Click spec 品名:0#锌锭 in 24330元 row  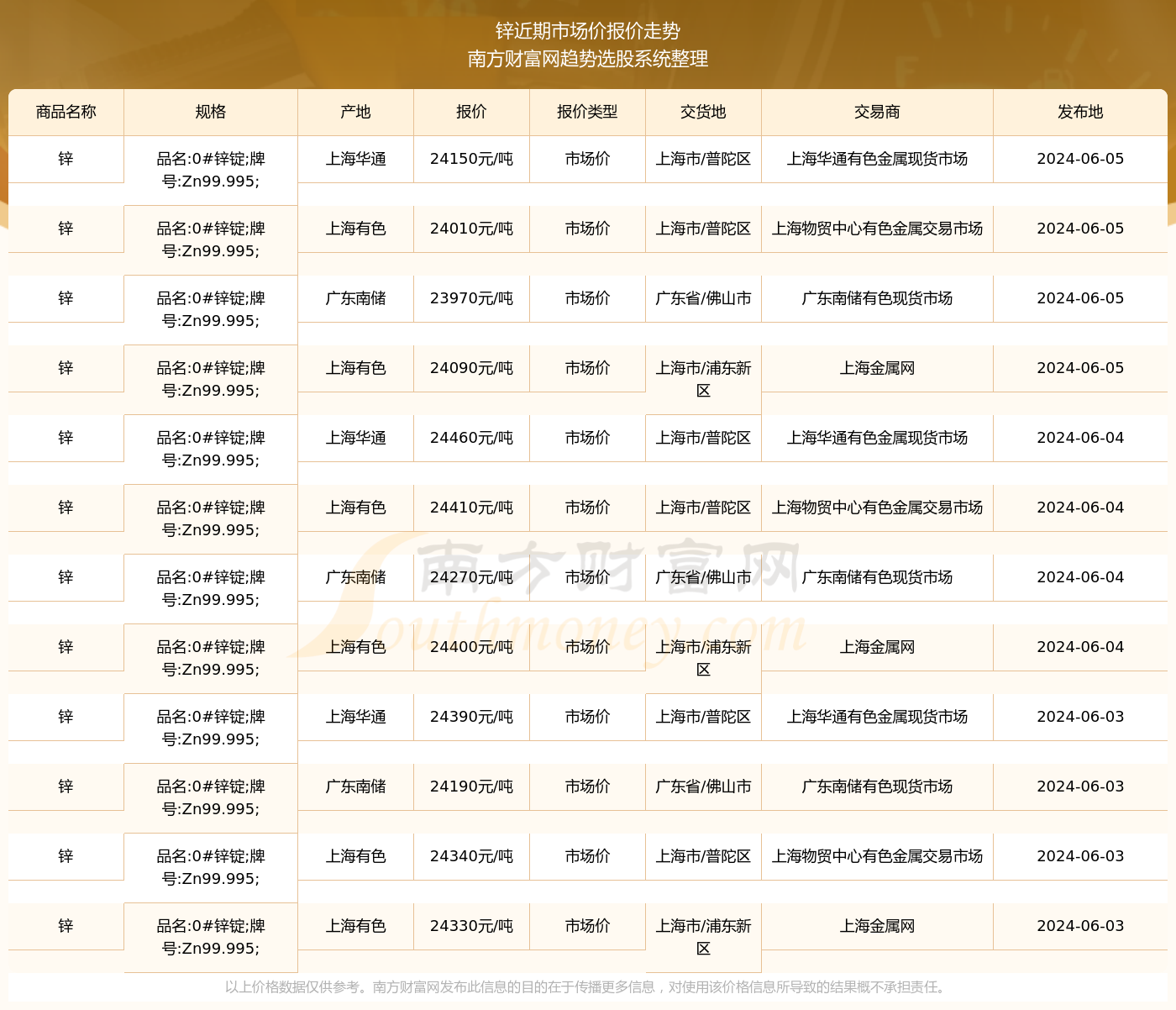click(211, 937)
